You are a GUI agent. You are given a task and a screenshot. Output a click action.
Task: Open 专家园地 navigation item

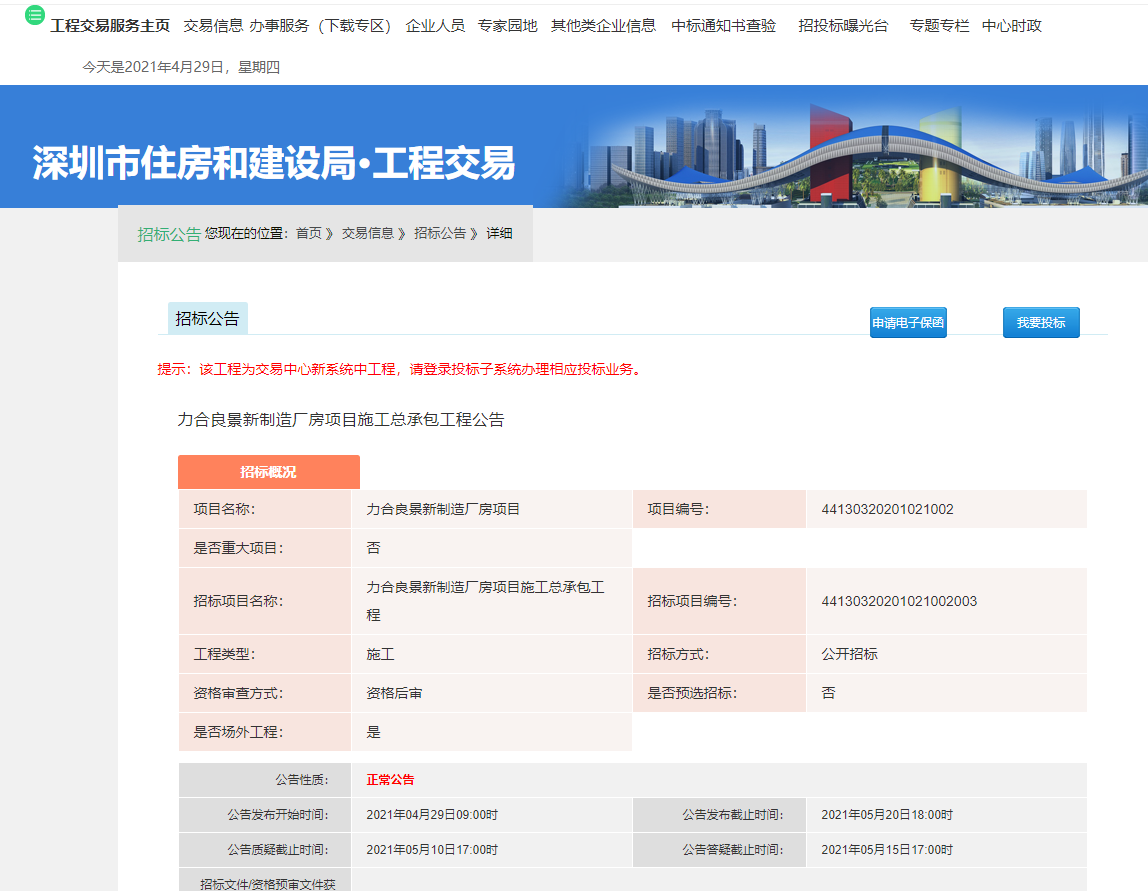(x=507, y=26)
